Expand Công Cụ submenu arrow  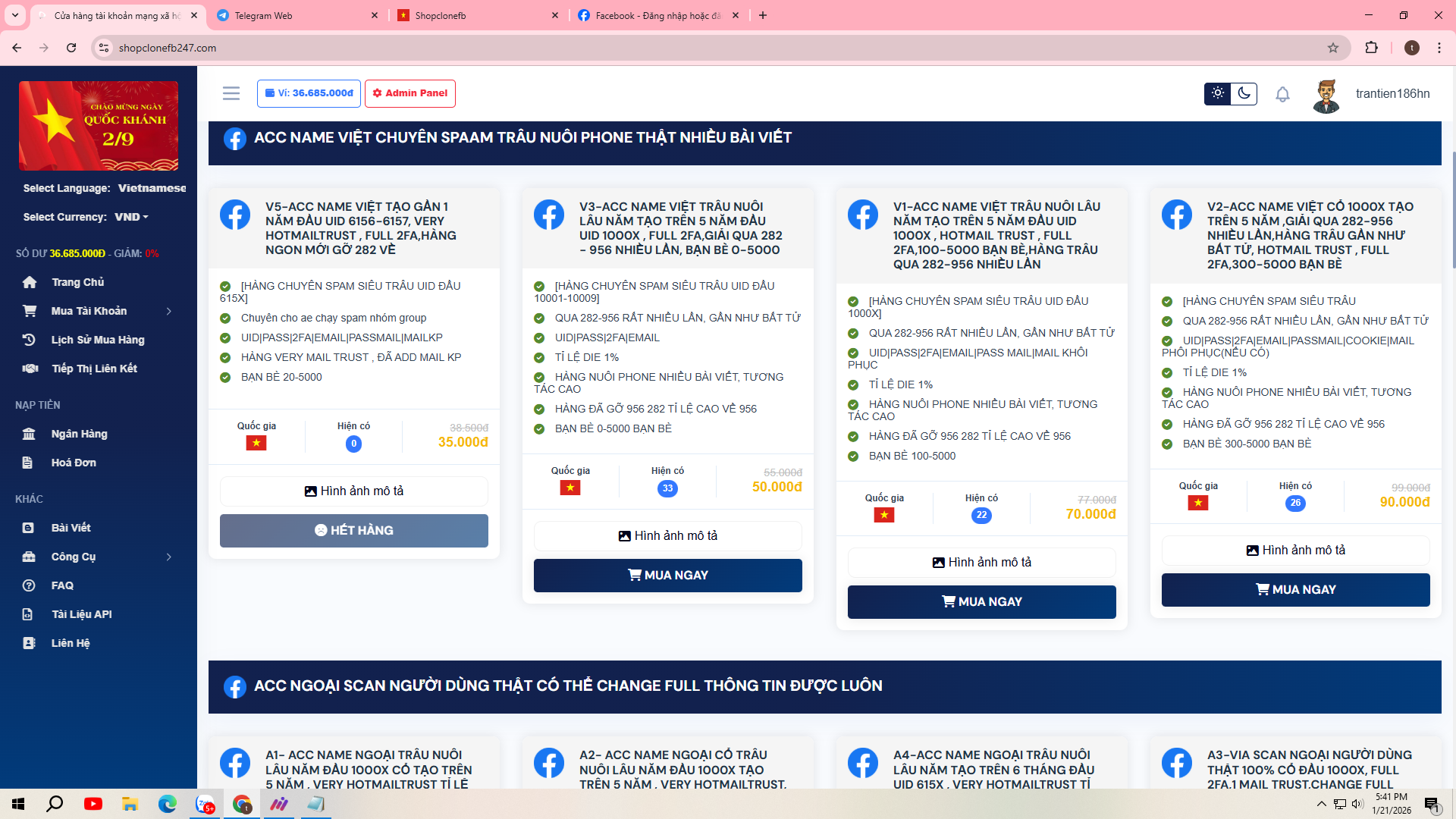point(168,557)
